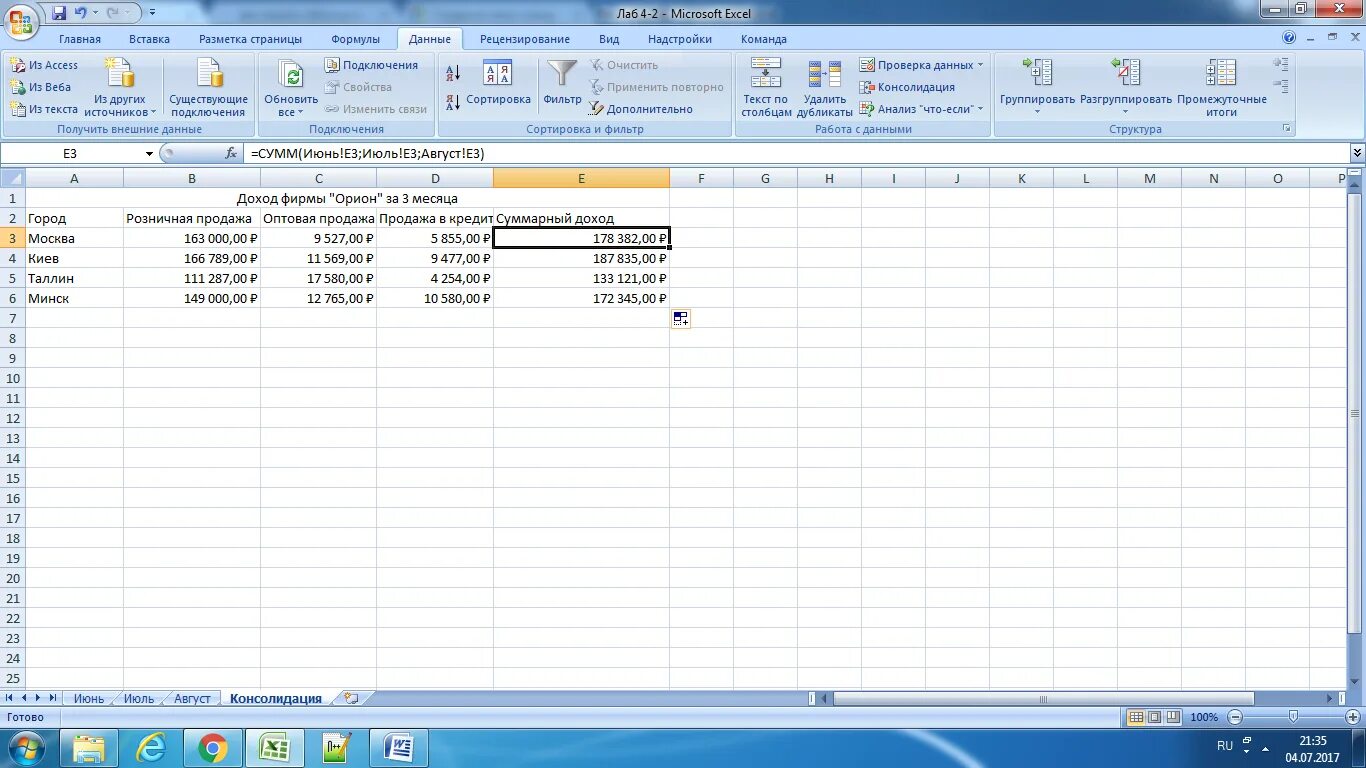This screenshot has height=768, width=1366.
Task: Select the Июль worksheet tab
Action: pyautogui.click(x=139, y=699)
